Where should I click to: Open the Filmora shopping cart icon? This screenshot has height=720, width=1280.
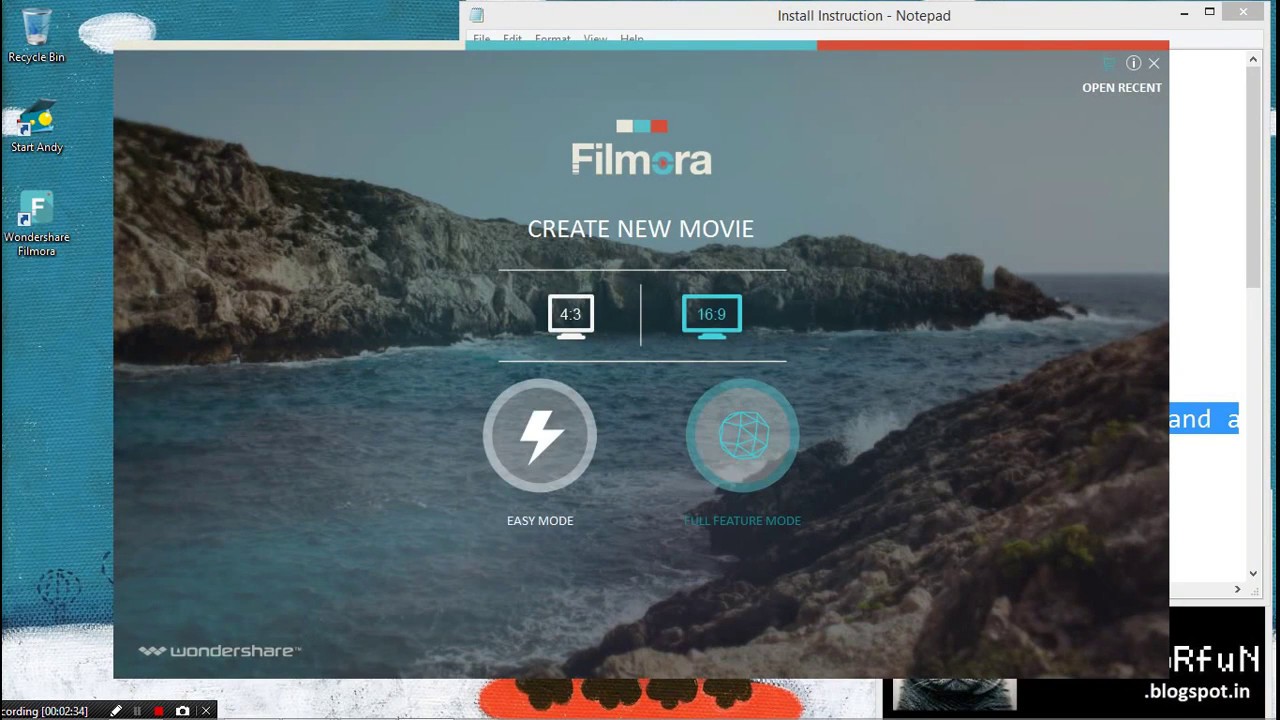[x=1109, y=63]
